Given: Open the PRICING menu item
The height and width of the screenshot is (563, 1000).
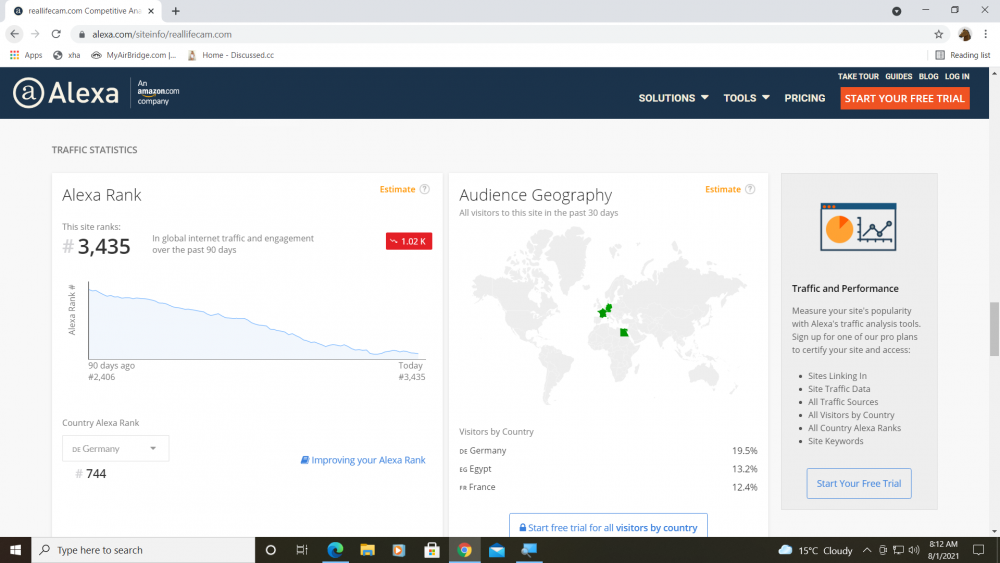Looking at the screenshot, I should [x=805, y=98].
